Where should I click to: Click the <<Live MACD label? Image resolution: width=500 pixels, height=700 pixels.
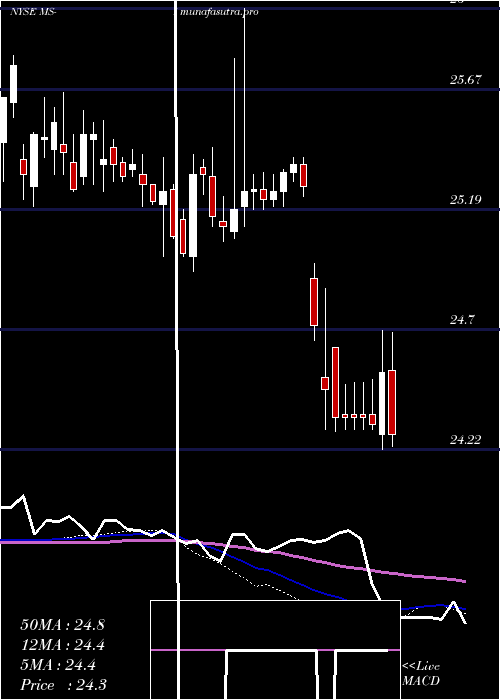[x=421, y=673]
